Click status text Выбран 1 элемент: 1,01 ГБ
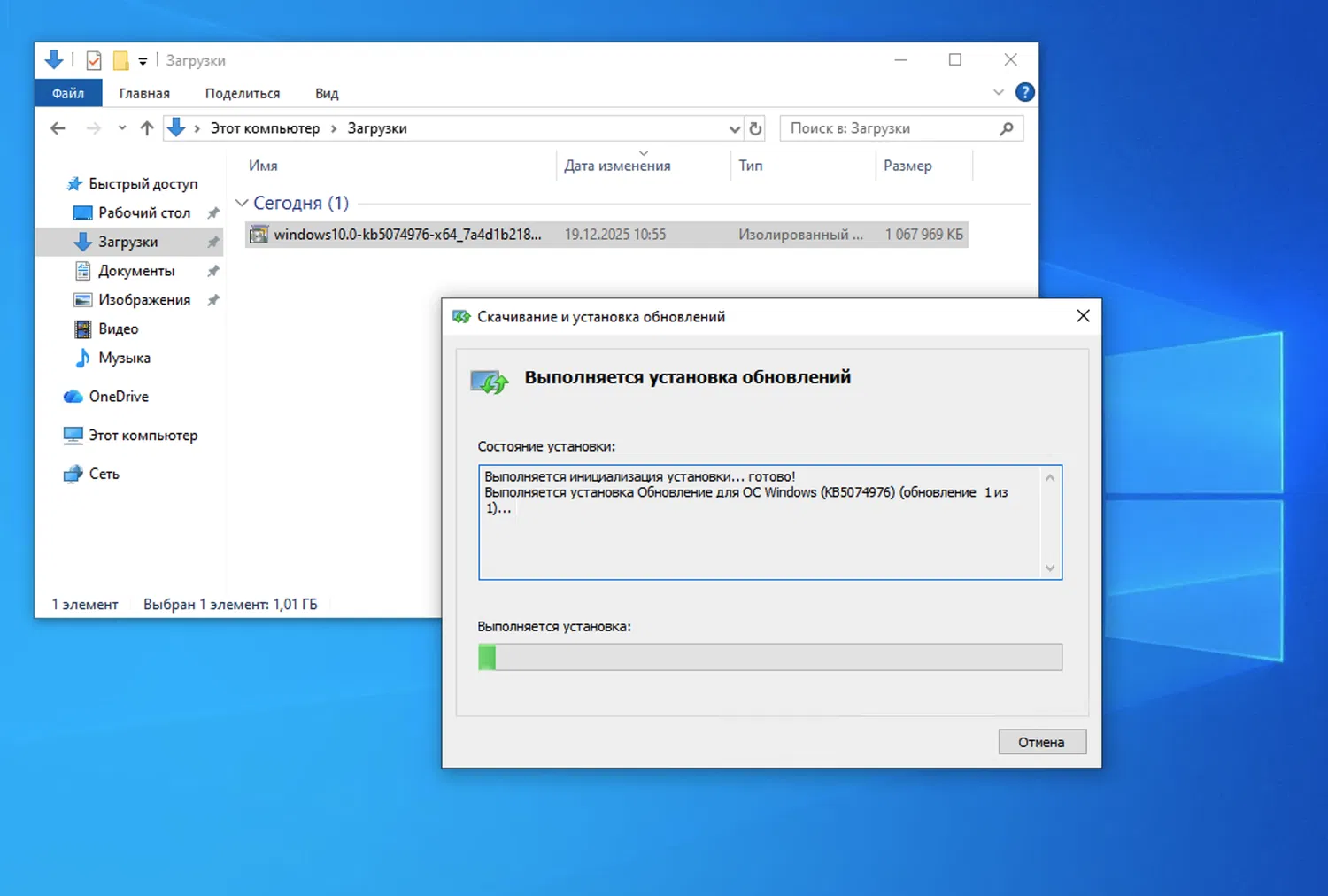The height and width of the screenshot is (896, 1328). (x=230, y=605)
